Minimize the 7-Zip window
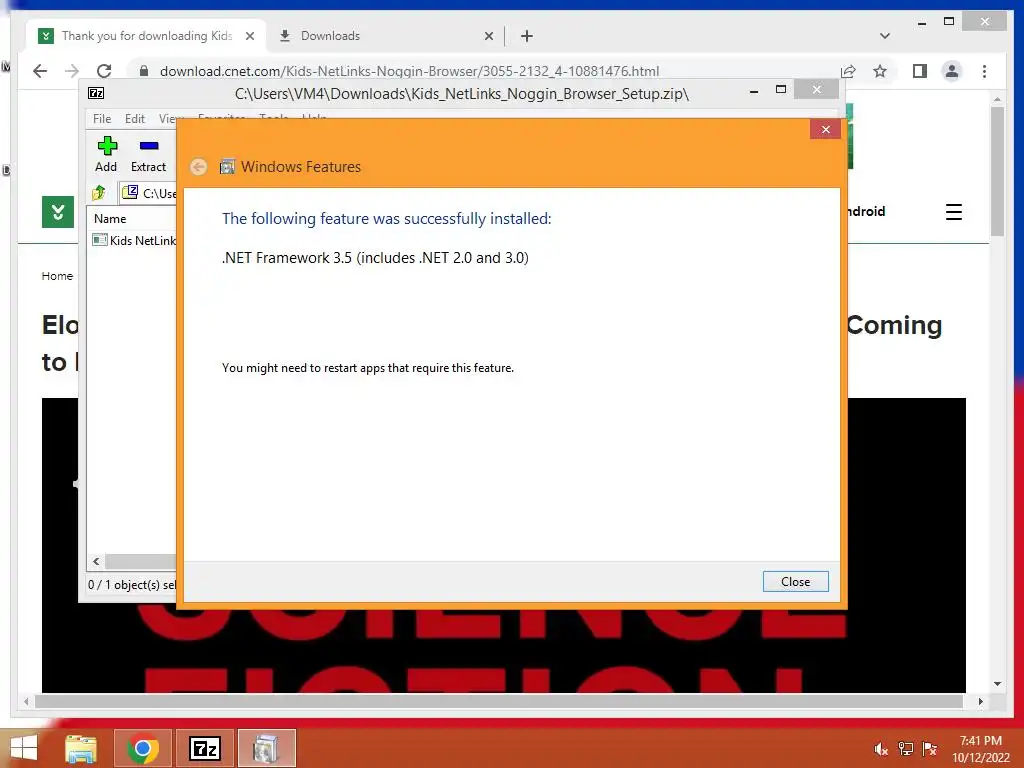The width and height of the screenshot is (1024, 768). click(754, 91)
